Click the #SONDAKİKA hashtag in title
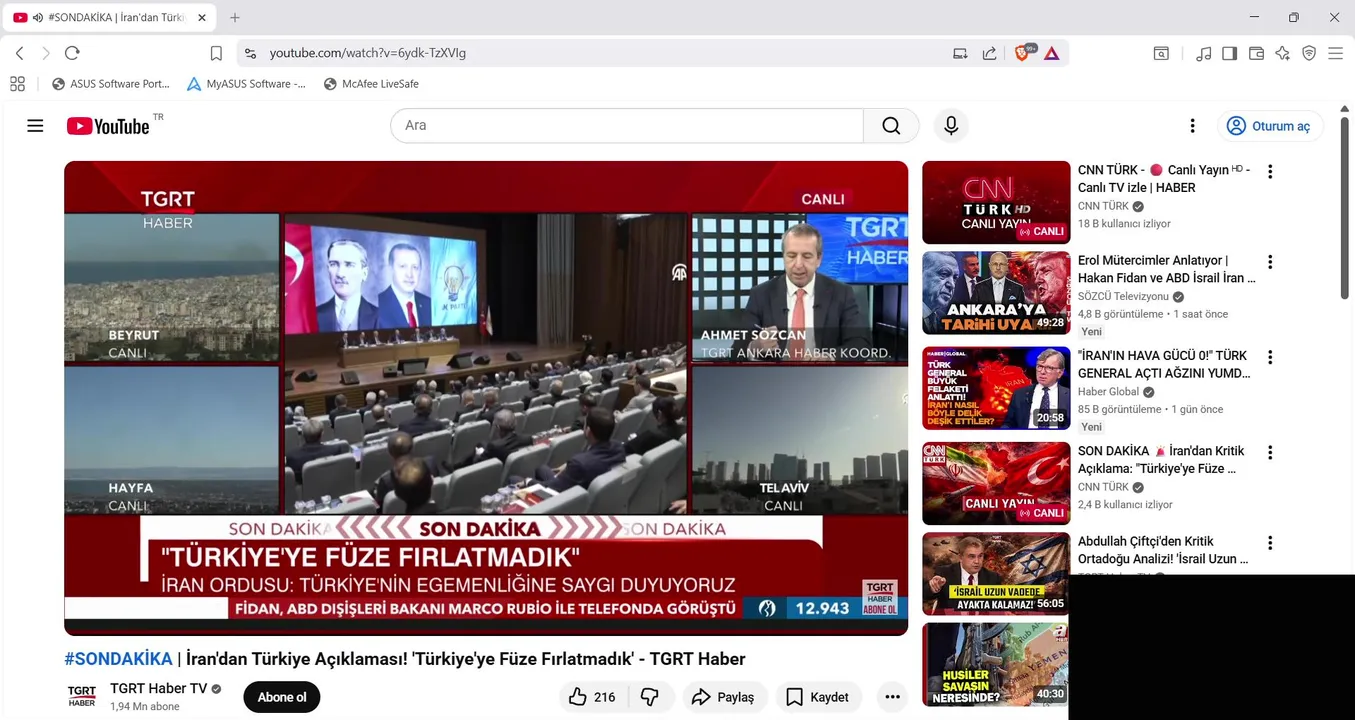 [x=118, y=659]
